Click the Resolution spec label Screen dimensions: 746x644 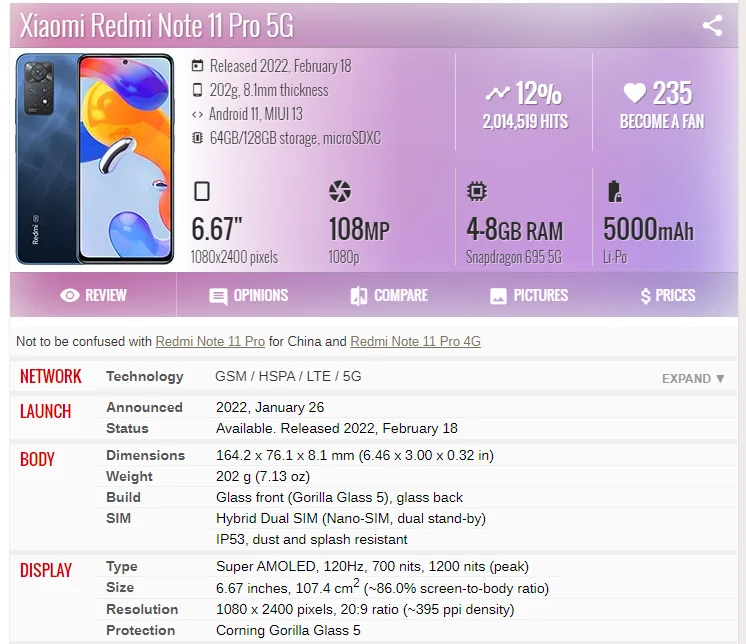point(142,609)
